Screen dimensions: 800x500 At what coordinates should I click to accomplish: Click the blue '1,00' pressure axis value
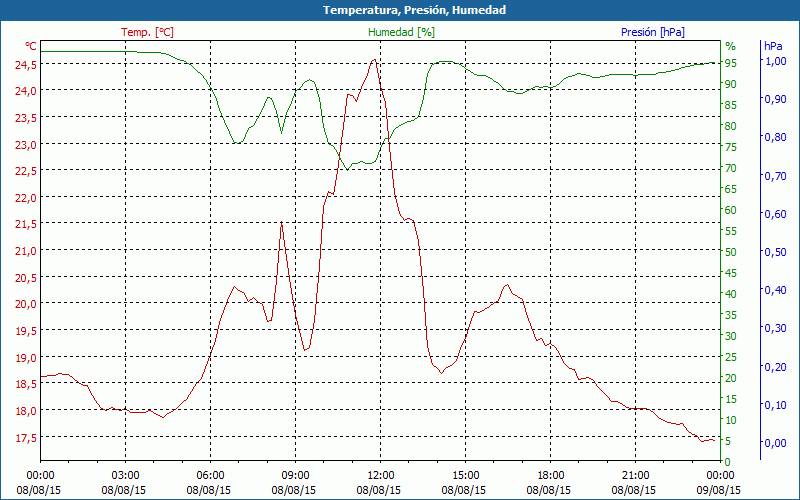tap(776, 61)
